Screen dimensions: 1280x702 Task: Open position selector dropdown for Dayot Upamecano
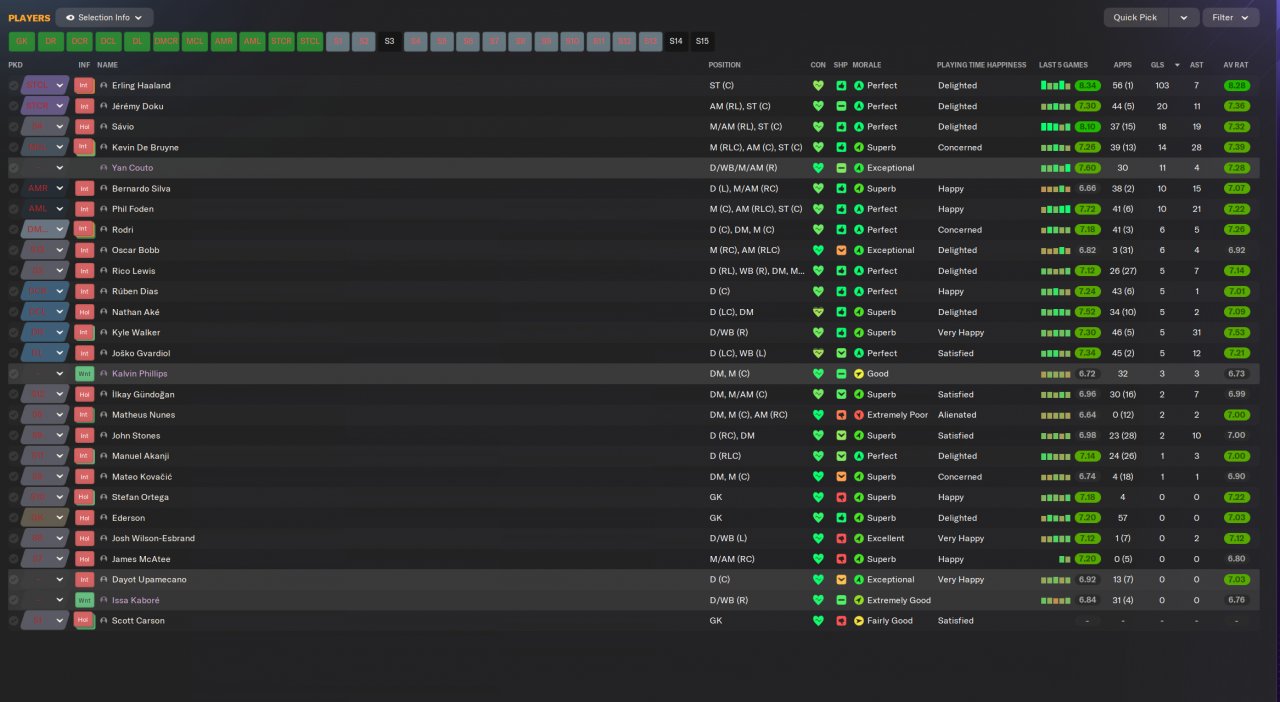pyautogui.click(x=60, y=580)
